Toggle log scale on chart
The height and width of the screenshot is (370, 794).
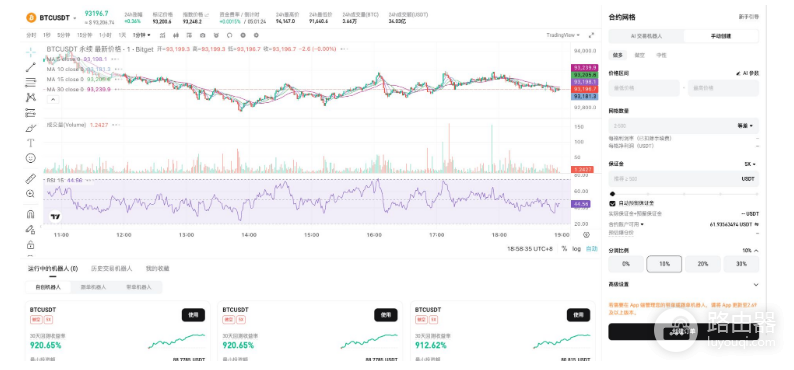click(577, 249)
